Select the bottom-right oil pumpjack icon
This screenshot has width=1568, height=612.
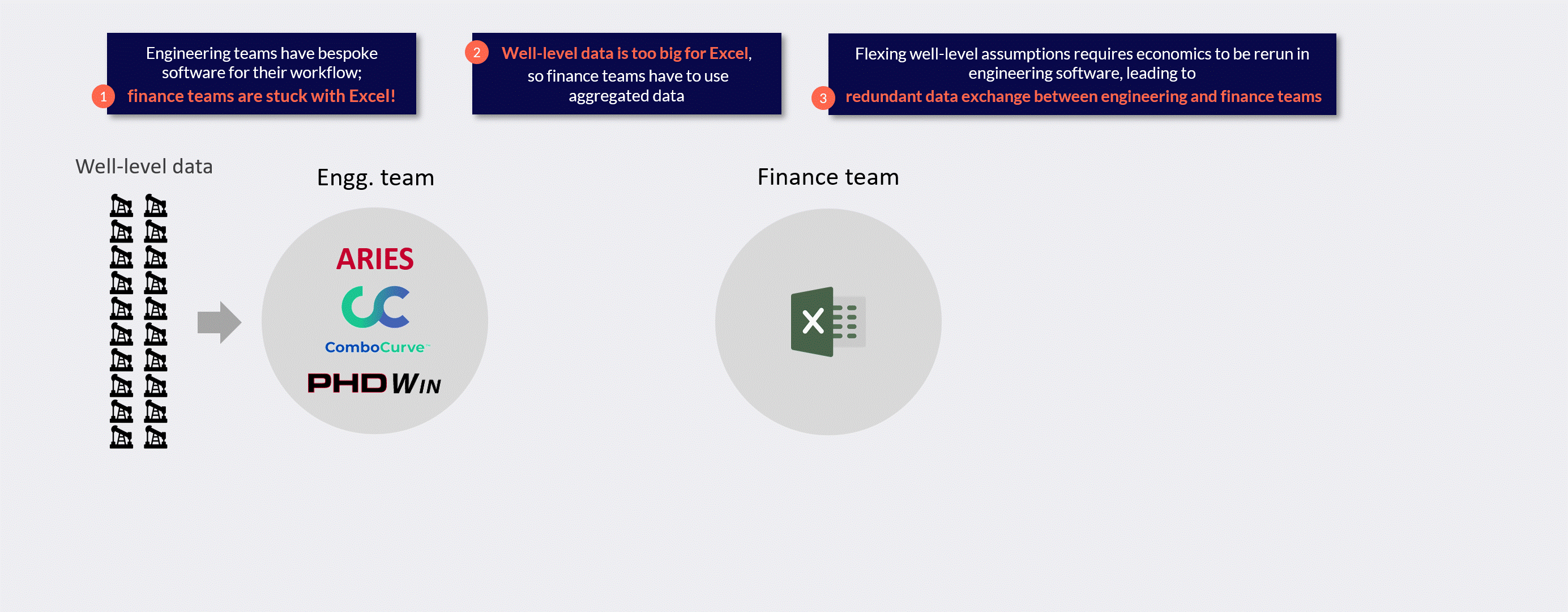coord(155,437)
